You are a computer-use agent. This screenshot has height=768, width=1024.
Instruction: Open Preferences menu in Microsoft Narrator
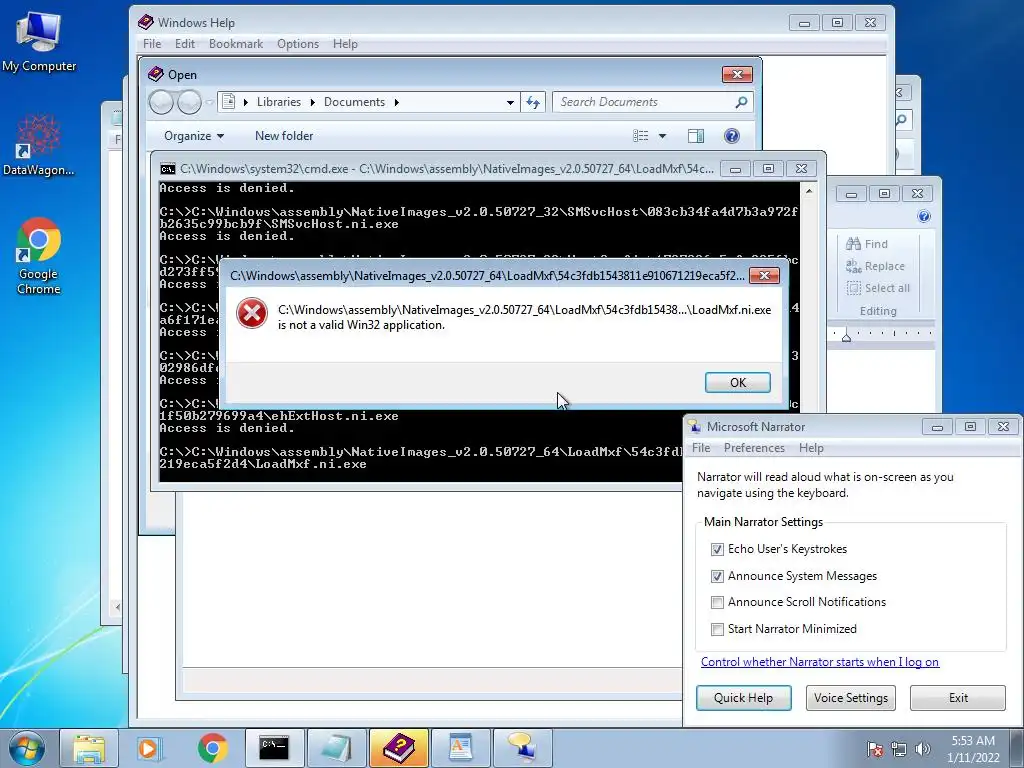coord(754,448)
